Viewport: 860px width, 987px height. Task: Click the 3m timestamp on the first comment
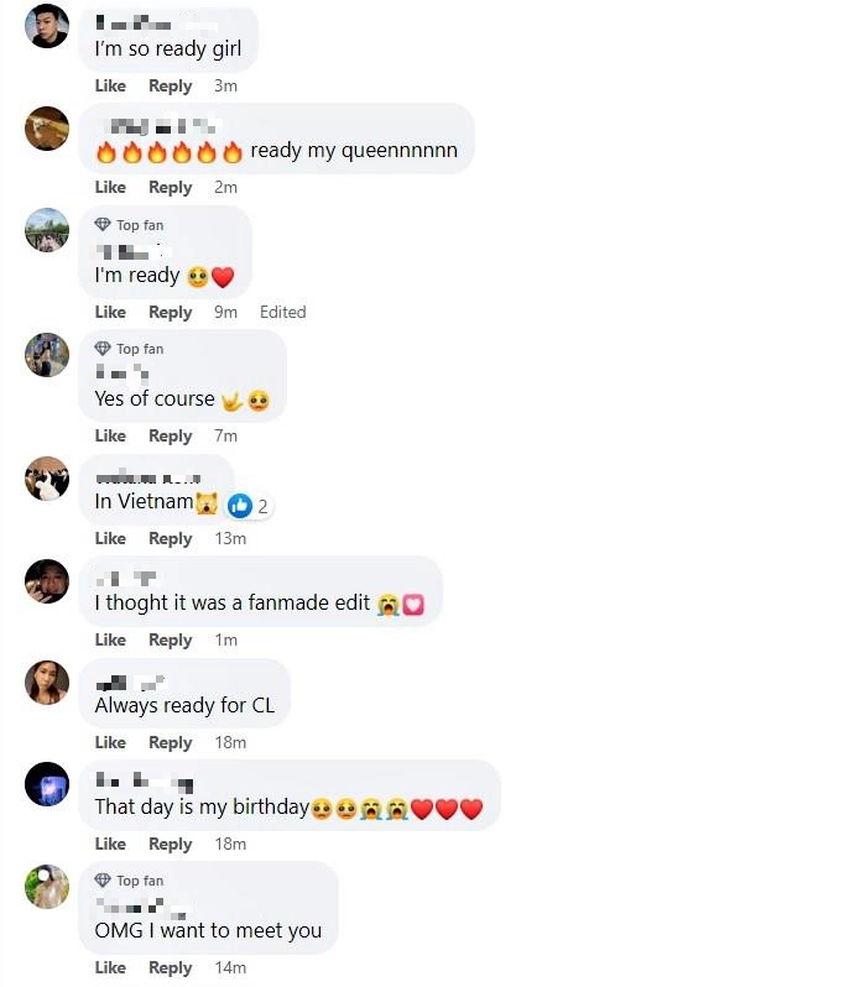pos(226,86)
